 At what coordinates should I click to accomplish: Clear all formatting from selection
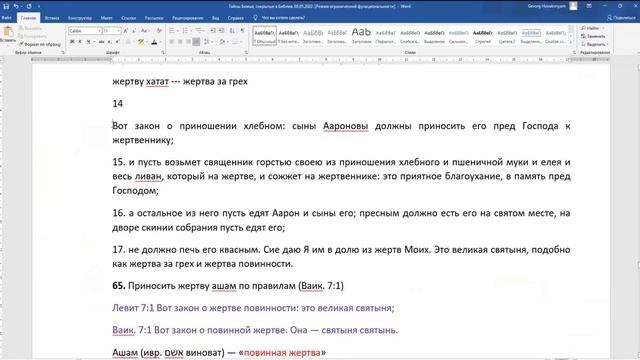click(159, 31)
